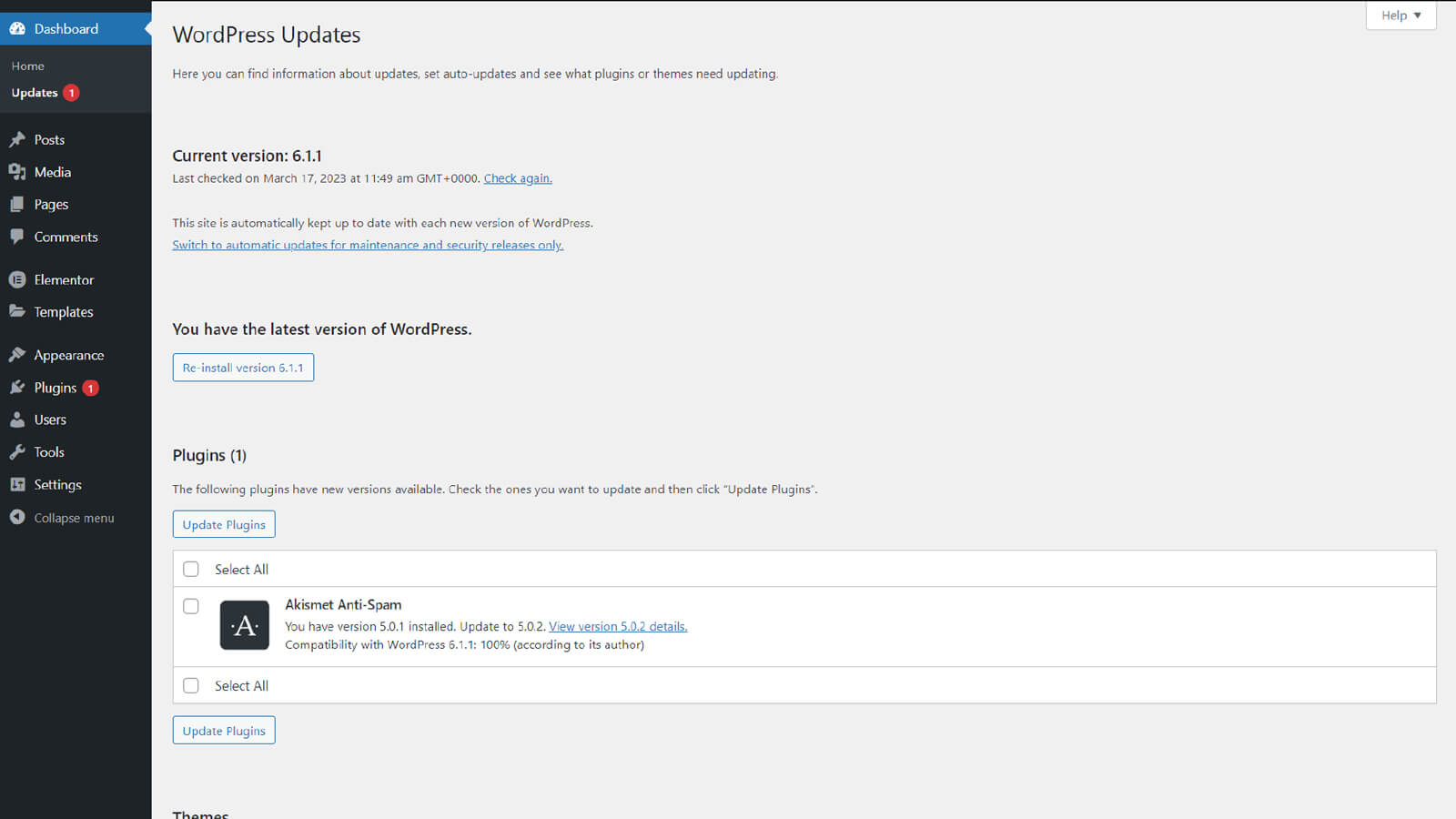Click the red Plugins count badge

91,388
